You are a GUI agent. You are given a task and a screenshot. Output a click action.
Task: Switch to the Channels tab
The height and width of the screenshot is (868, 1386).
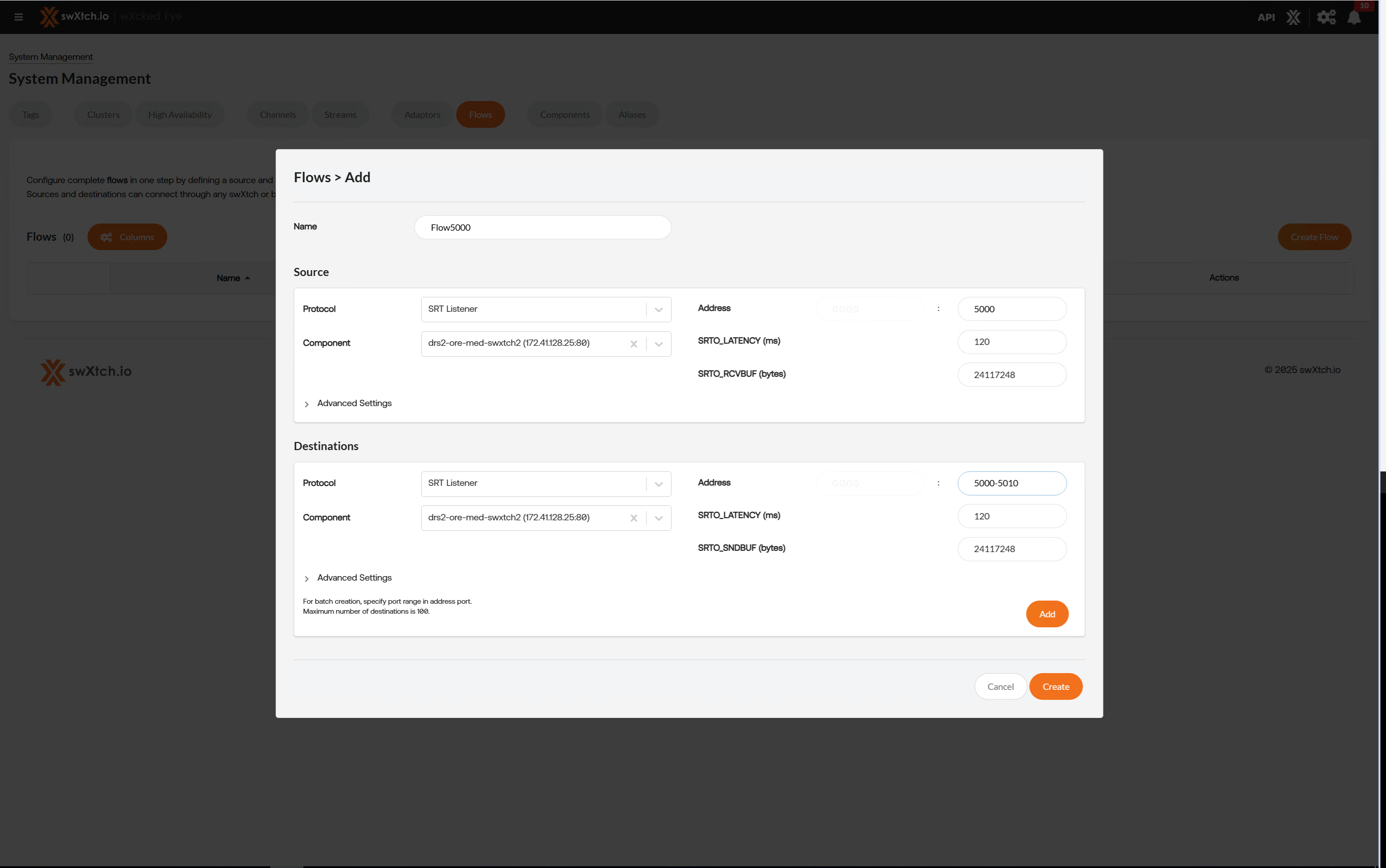pyautogui.click(x=277, y=115)
